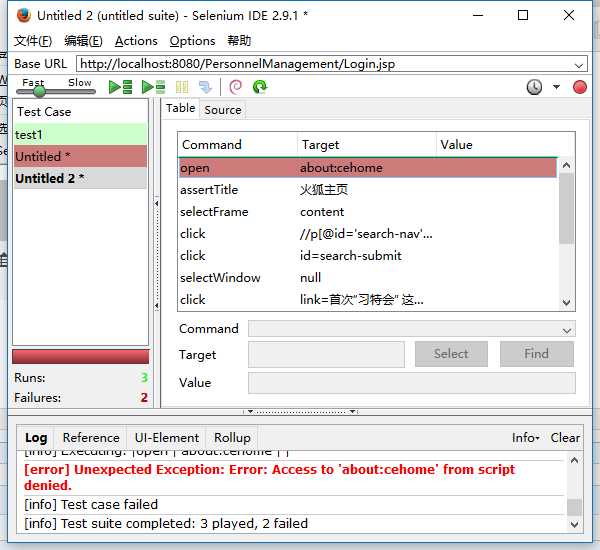600x550 pixels.
Task: Click the Pause/Resume toolbar icon
Action: pyautogui.click(x=182, y=87)
